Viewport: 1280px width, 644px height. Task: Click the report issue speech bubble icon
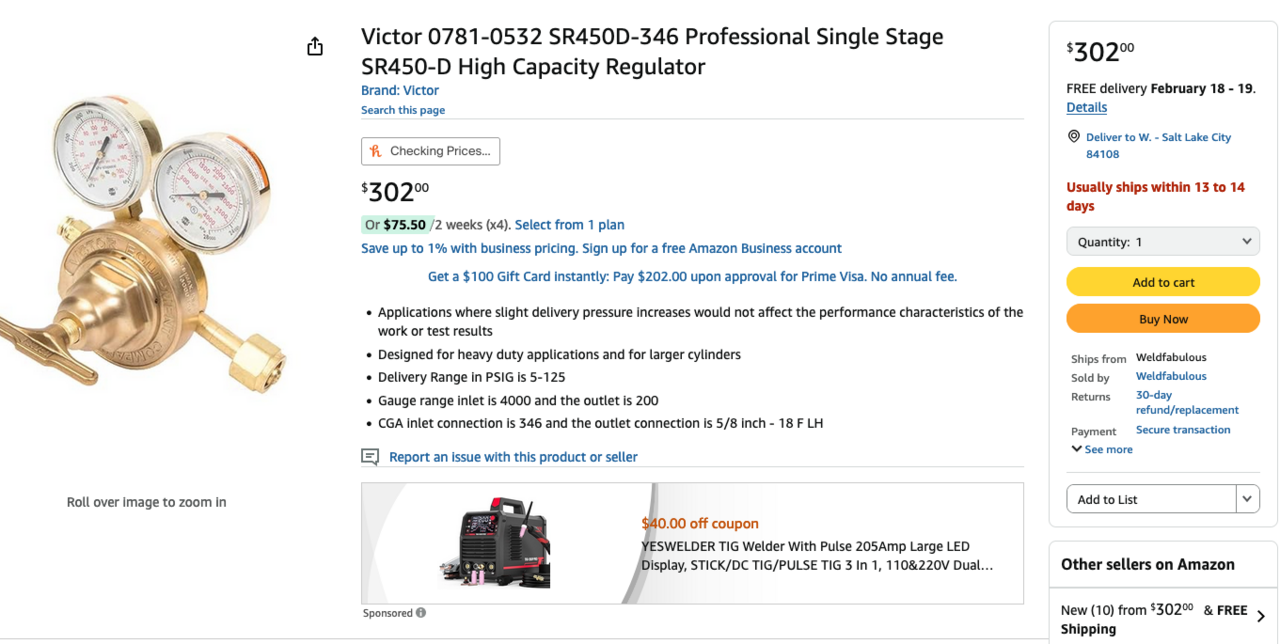[x=370, y=457]
